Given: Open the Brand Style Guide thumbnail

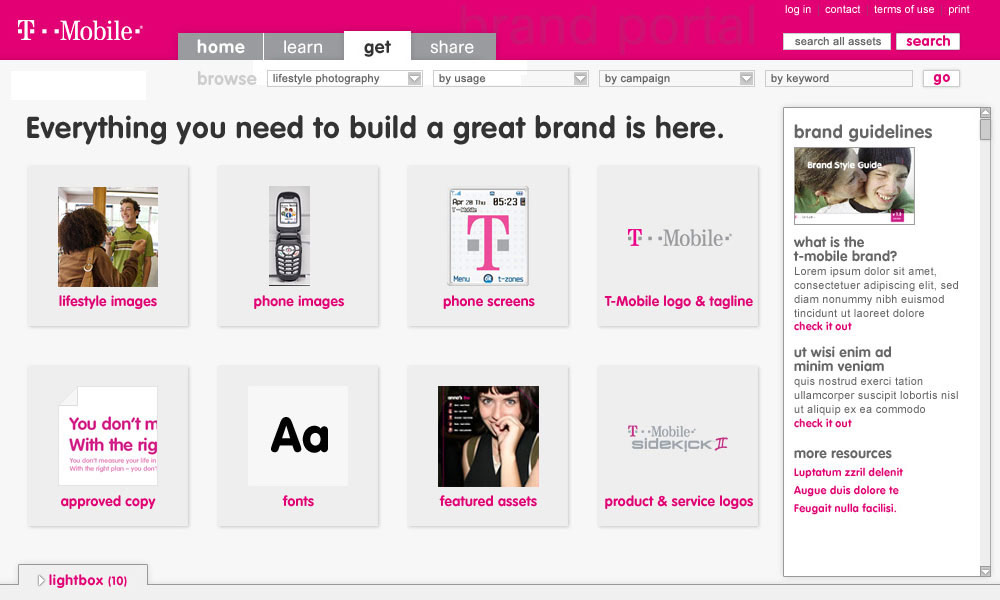Looking at the screenshot, I should click(854, 185).
